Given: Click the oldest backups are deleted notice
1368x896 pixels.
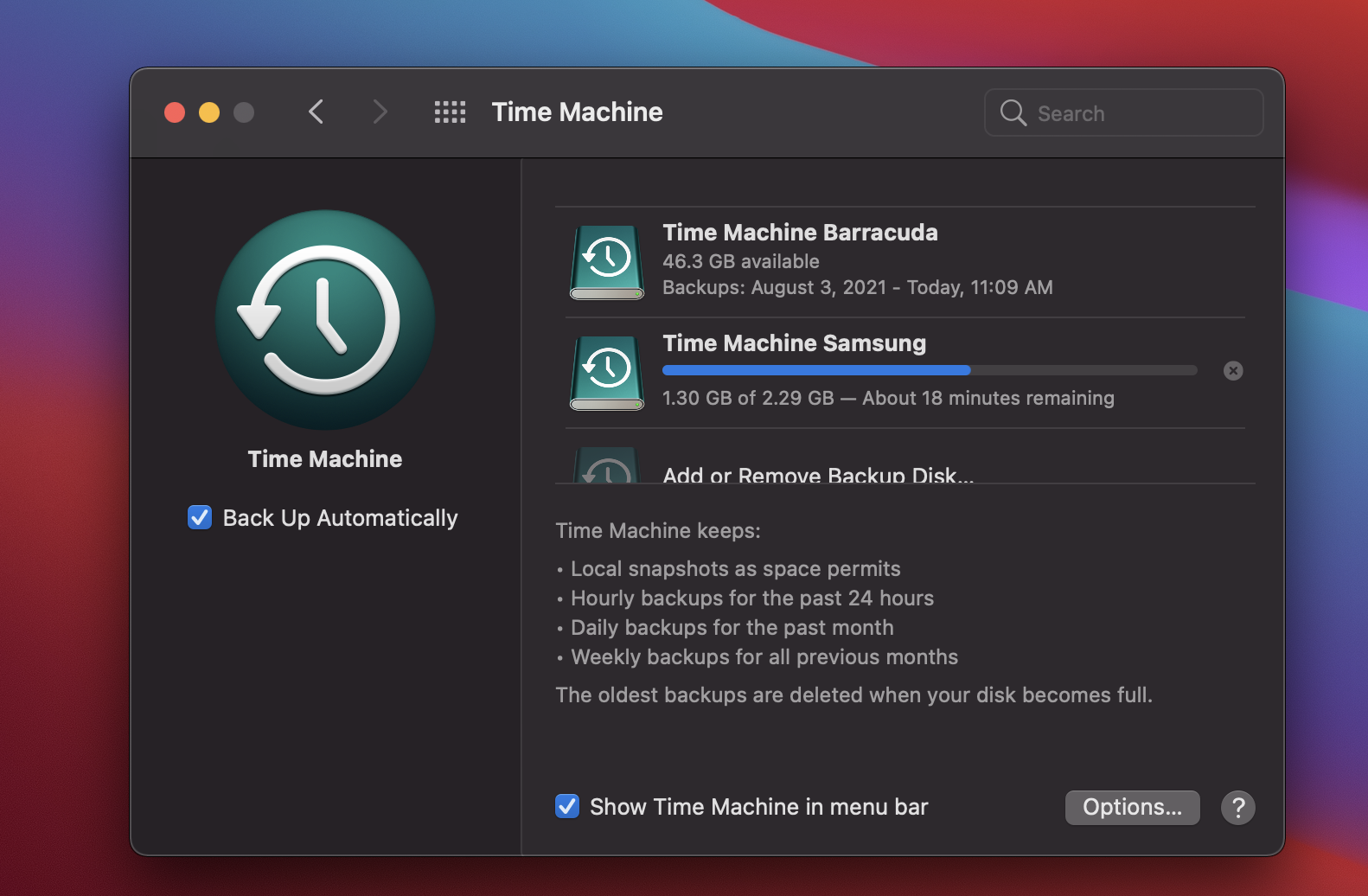Looking at the screenshot, I should click(x=854, y=695).
